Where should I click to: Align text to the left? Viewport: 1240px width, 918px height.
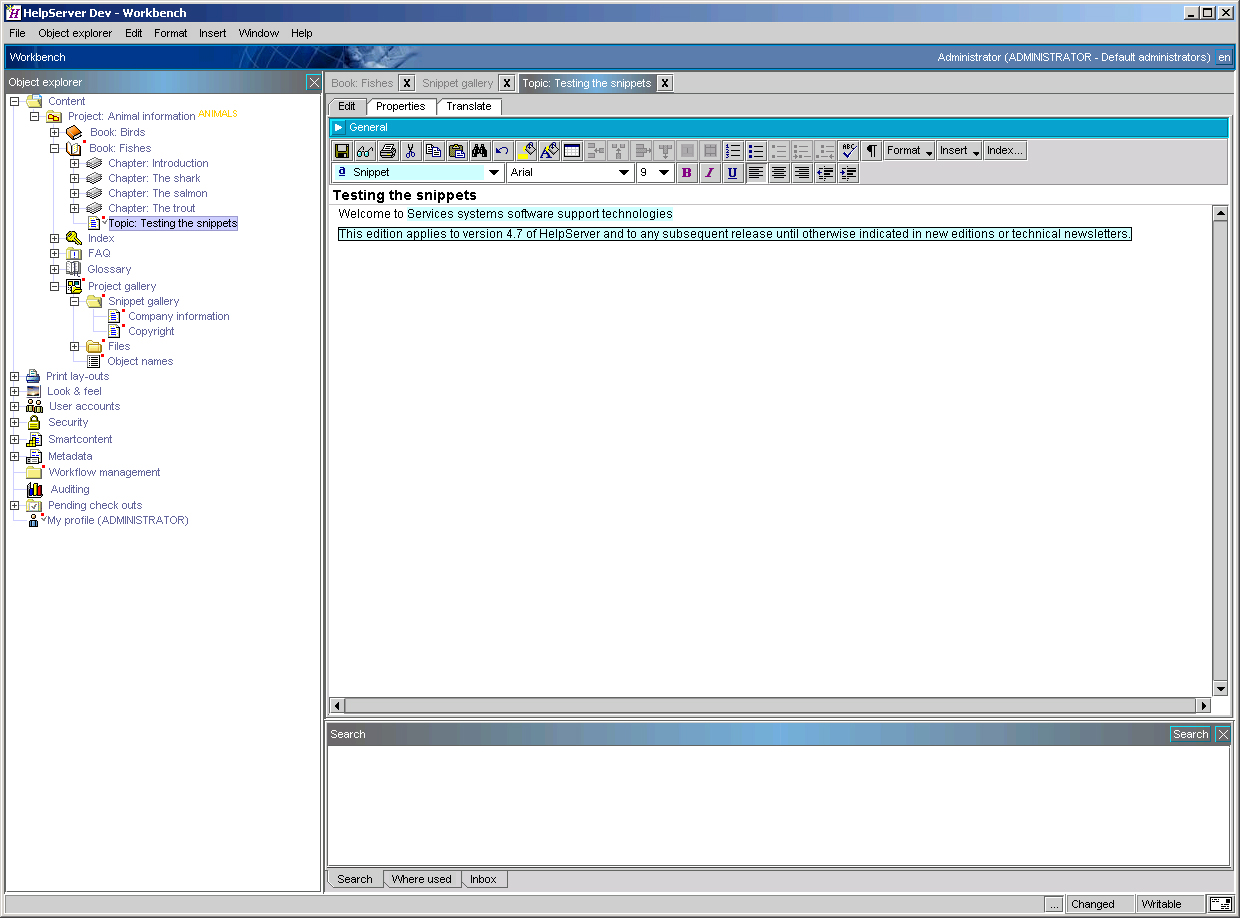click(756, 173)
